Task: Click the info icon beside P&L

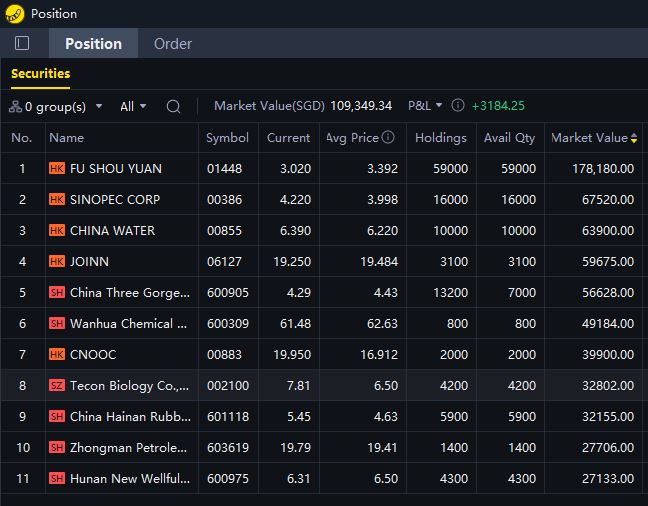Action: (x=458, y=106)
